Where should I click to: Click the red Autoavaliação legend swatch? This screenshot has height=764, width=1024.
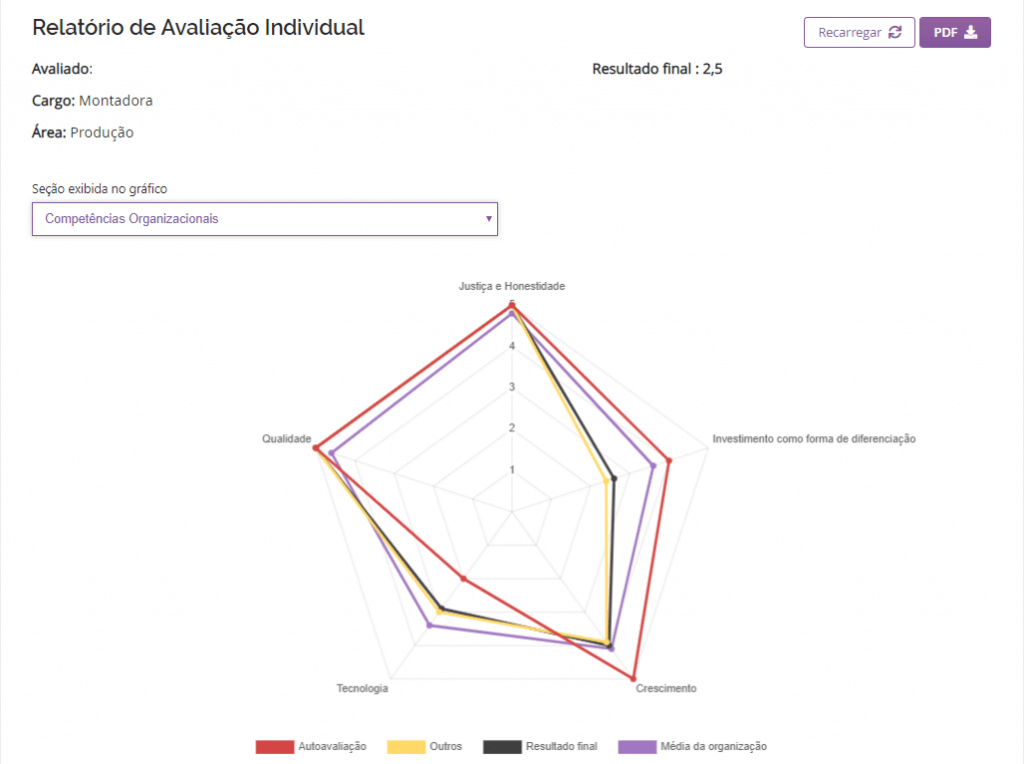[274, 746]
